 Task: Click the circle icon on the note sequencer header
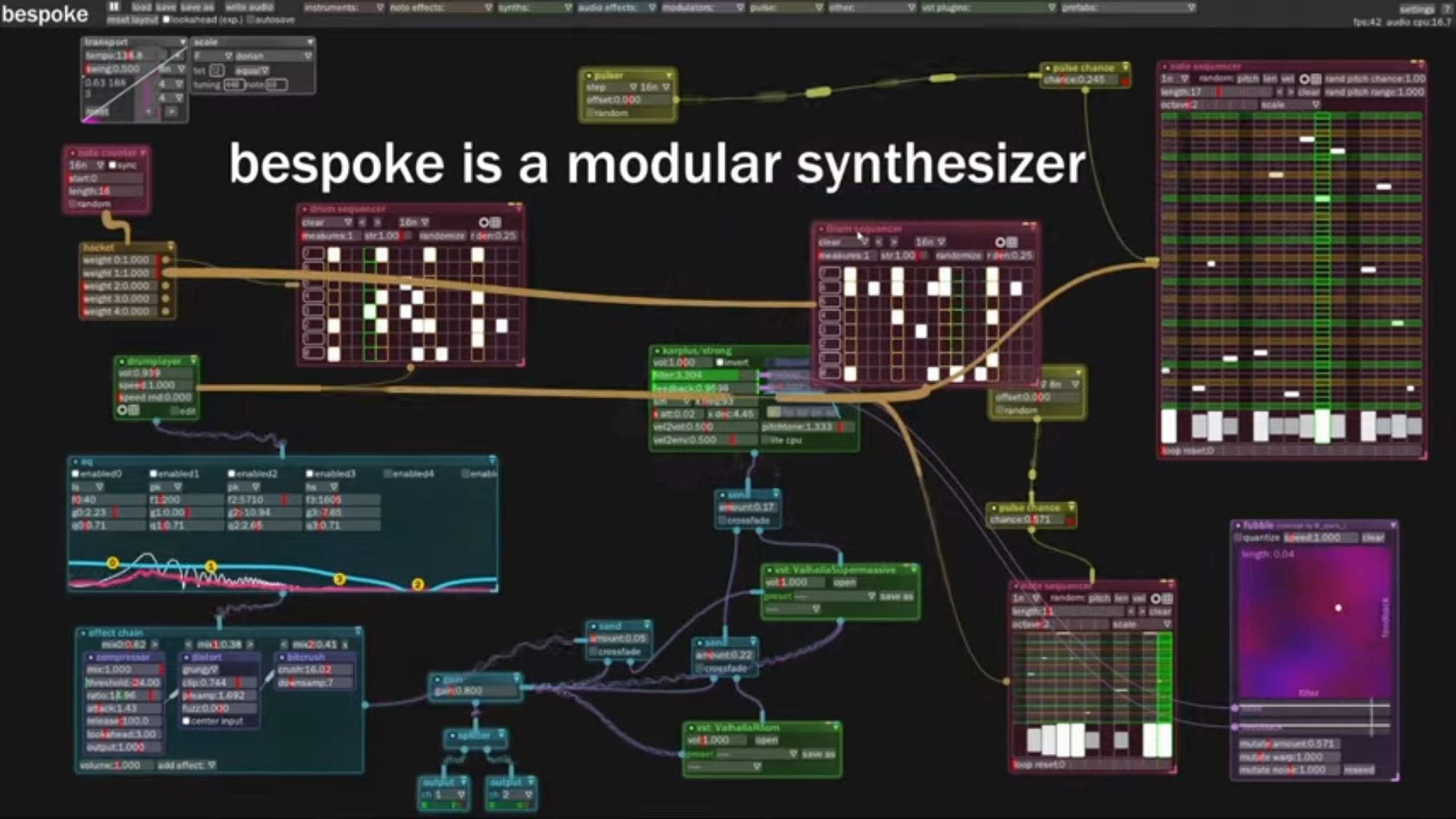pos(1305,78)
